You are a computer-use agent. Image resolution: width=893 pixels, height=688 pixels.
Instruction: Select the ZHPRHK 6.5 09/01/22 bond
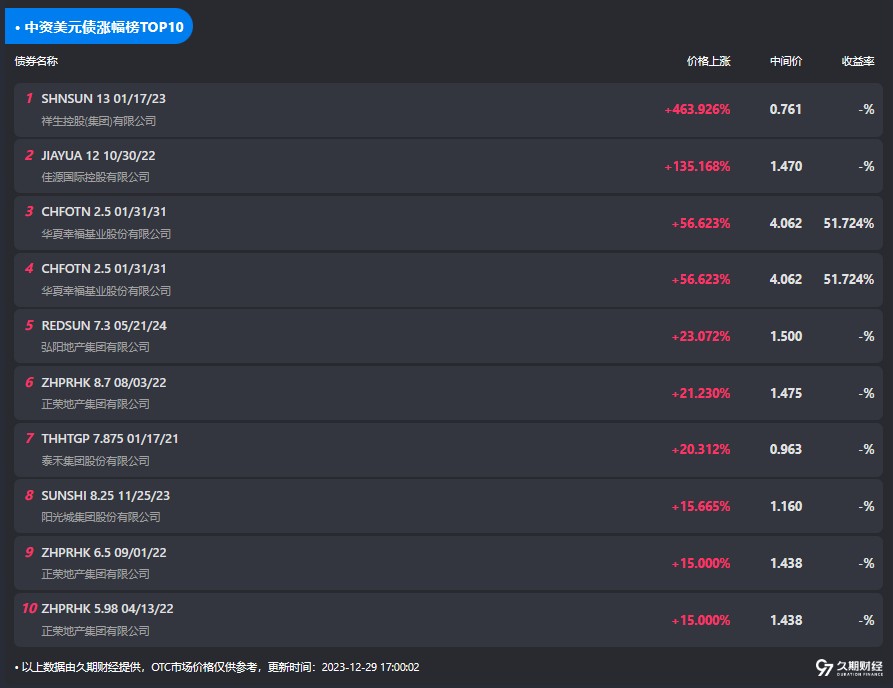pos(103,552)
